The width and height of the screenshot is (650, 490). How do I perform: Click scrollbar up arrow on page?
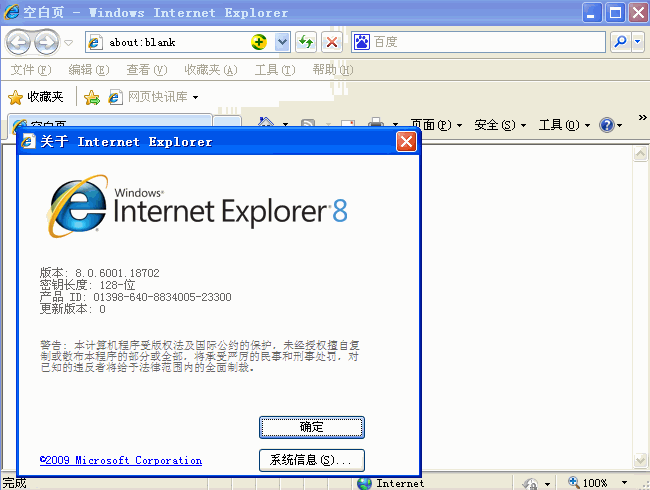pyautogui.click(x=640, y=153)
